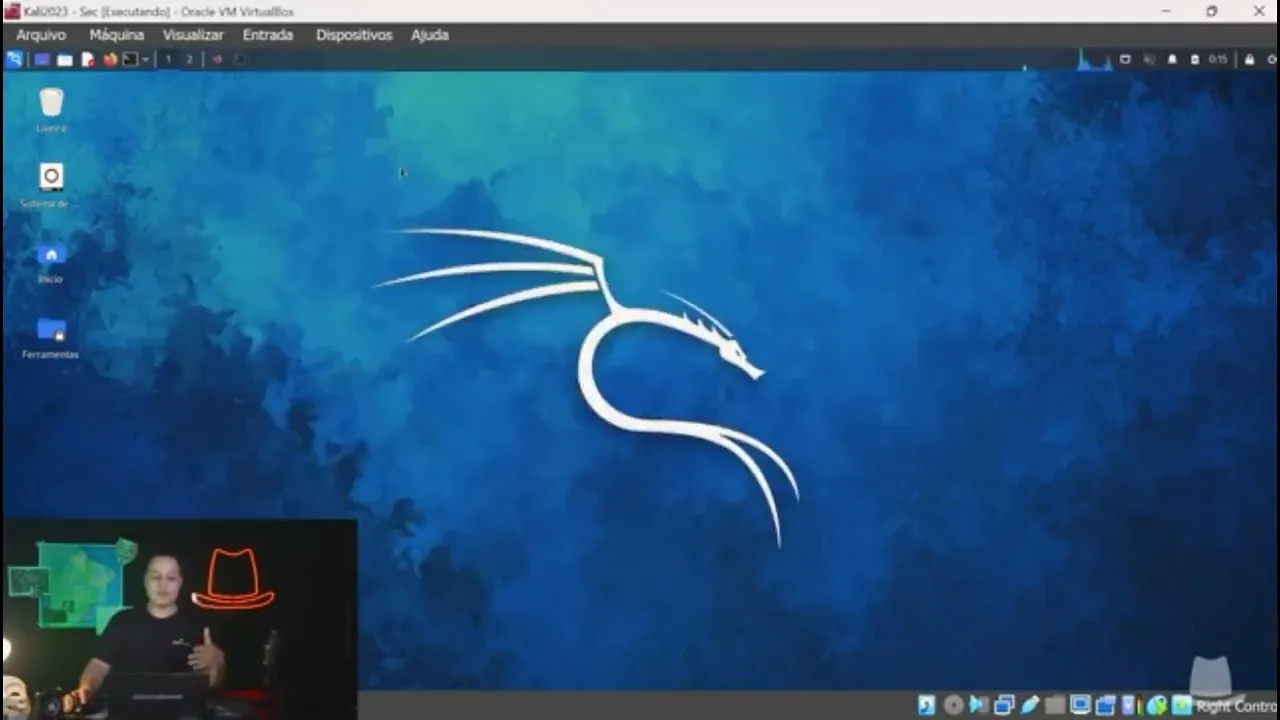Switch to workspace 2

pos(189,59)
